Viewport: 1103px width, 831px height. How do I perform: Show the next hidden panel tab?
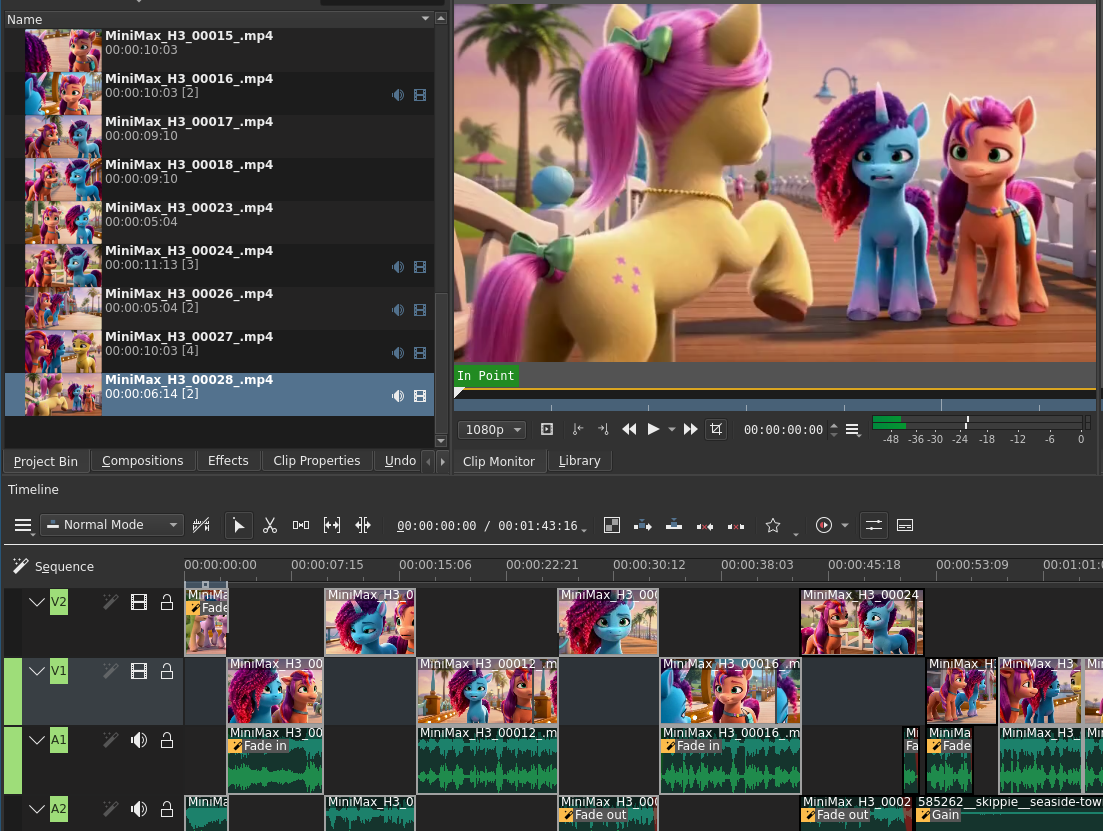point(442,462)
